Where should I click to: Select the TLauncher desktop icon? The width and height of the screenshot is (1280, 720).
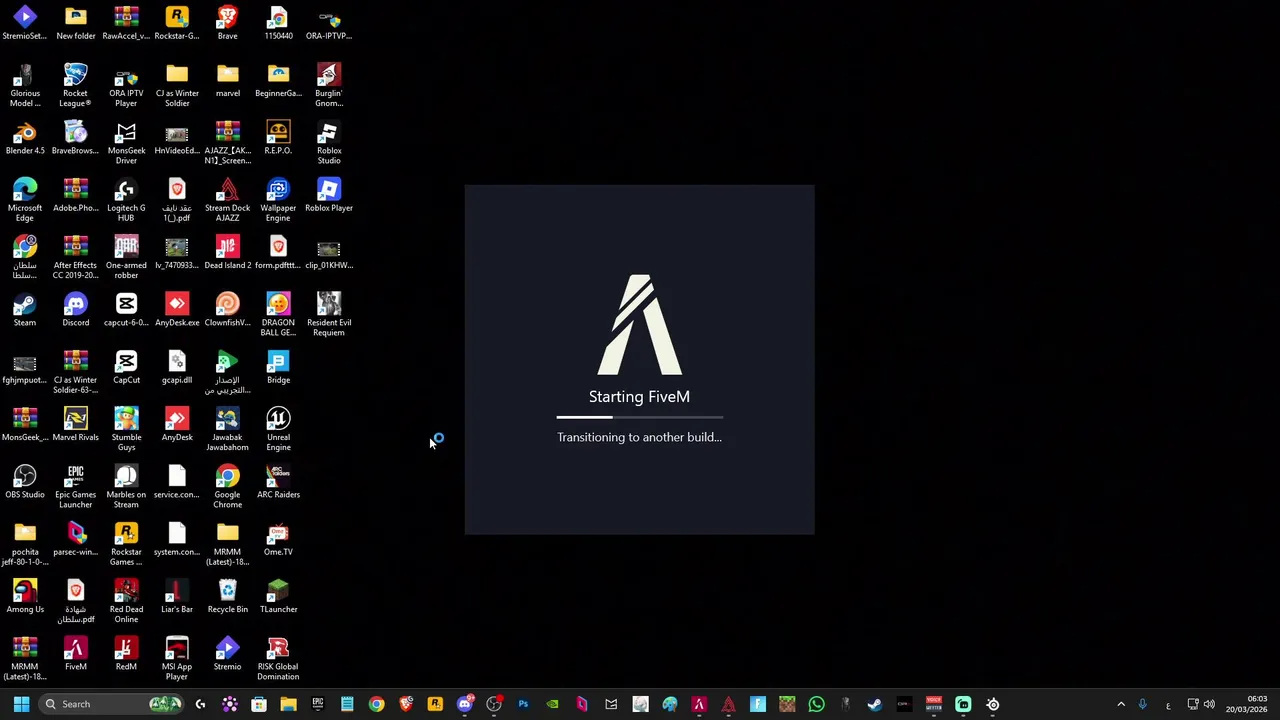point(278,597)
